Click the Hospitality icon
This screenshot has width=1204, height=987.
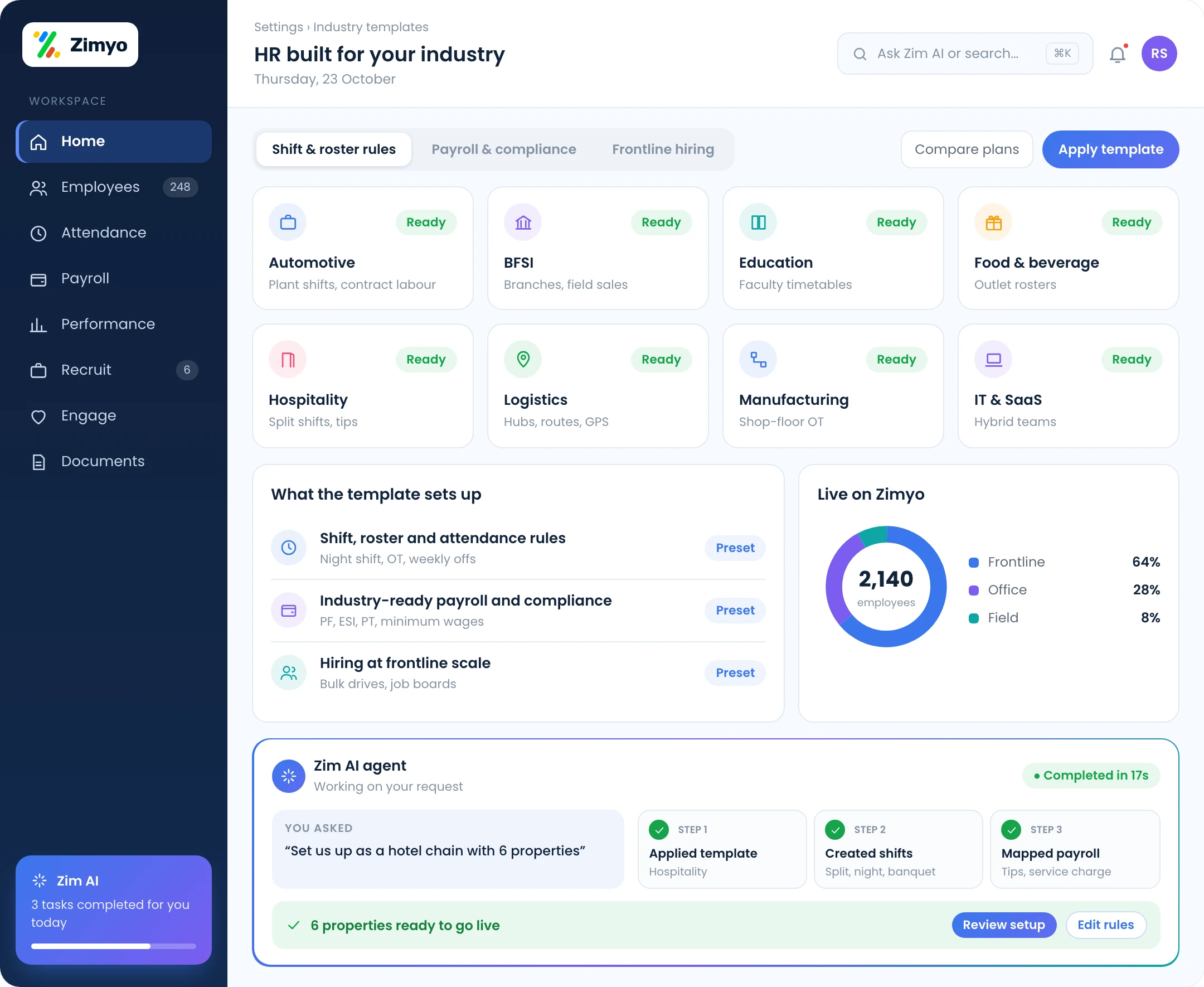288,359
